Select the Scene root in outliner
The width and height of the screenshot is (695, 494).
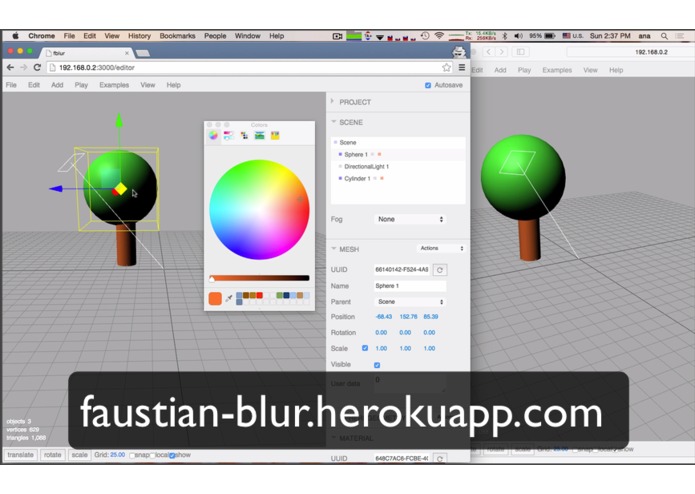(x=398, y=142)
